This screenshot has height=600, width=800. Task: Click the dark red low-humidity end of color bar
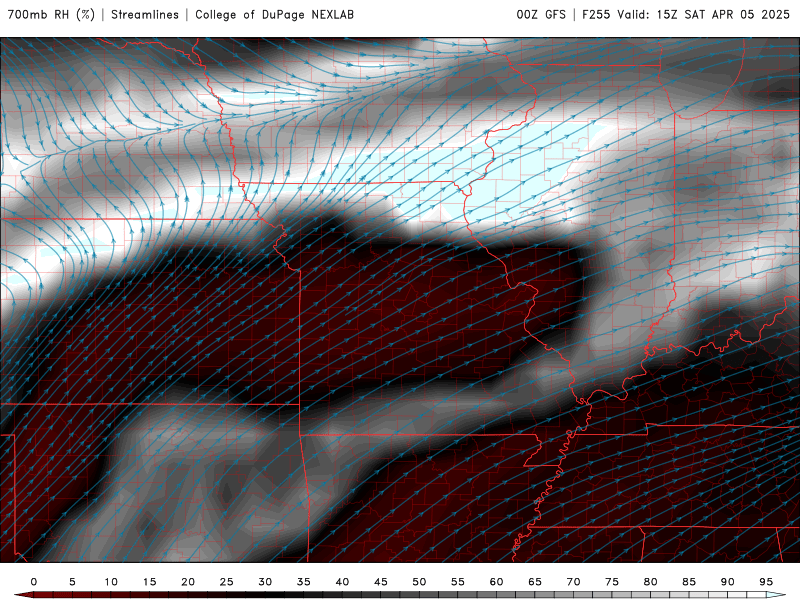point(23,596)
